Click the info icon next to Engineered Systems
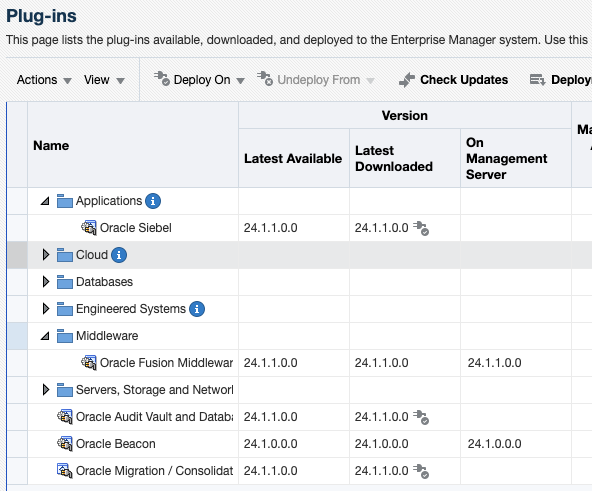The height and width of the screenshot is (491, 592). tap(197, 309)
